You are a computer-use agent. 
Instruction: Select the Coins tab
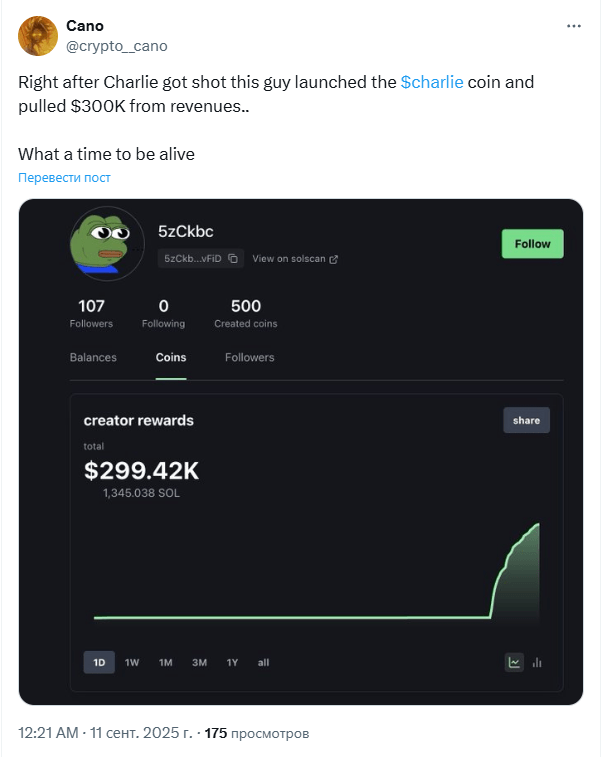pyautogui.click(x=171, y=357)
